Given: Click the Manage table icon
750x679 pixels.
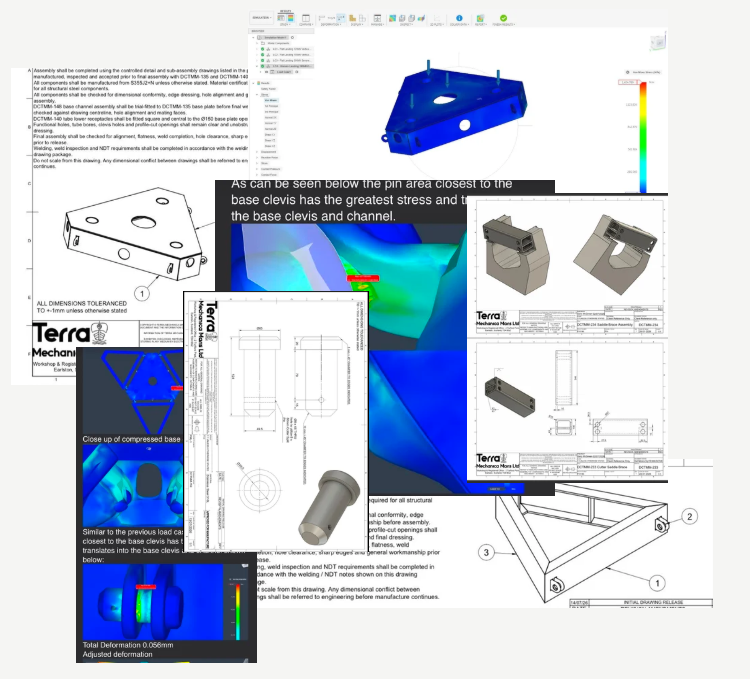Looking at the screenshot, I should pyautogui.click(x=377, y=18).
